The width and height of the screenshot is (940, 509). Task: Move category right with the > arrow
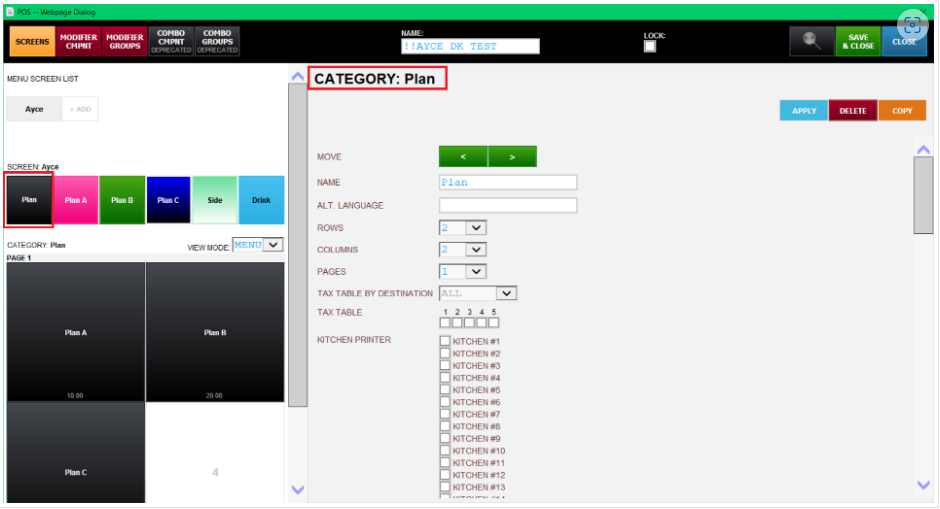[x=512, y=156]
